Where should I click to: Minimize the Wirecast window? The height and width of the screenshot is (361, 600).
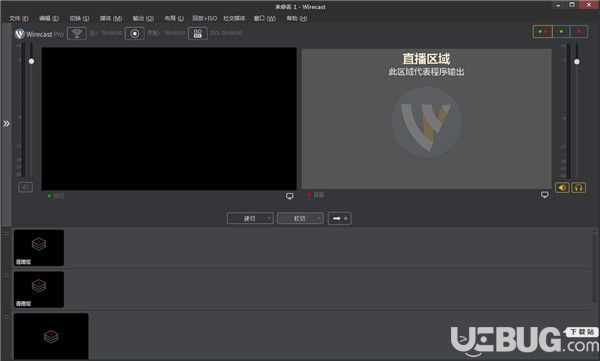pos(558,5)
